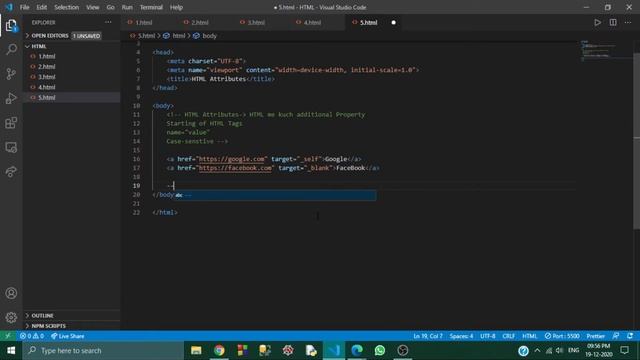The image size is (640, 360).
Task: Open Run and Debug view icon
Action: tap(11, 98)
